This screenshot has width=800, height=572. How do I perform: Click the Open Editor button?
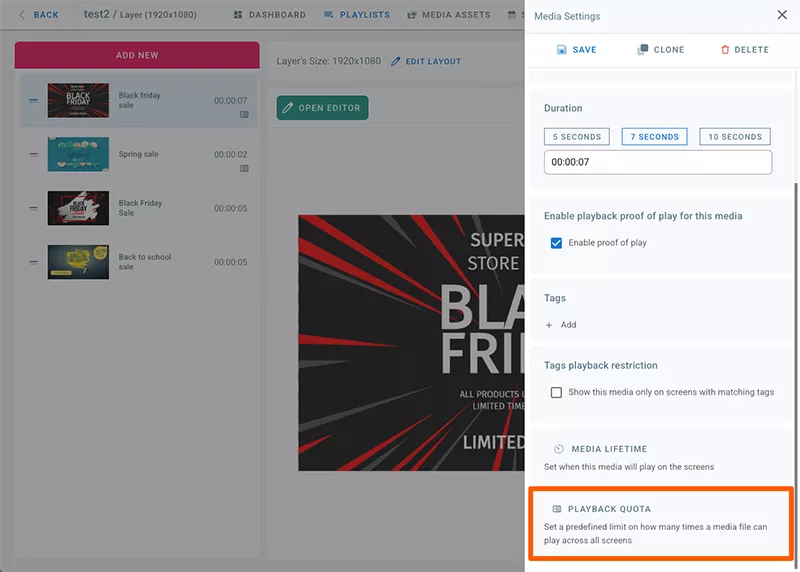coord(322,108)
